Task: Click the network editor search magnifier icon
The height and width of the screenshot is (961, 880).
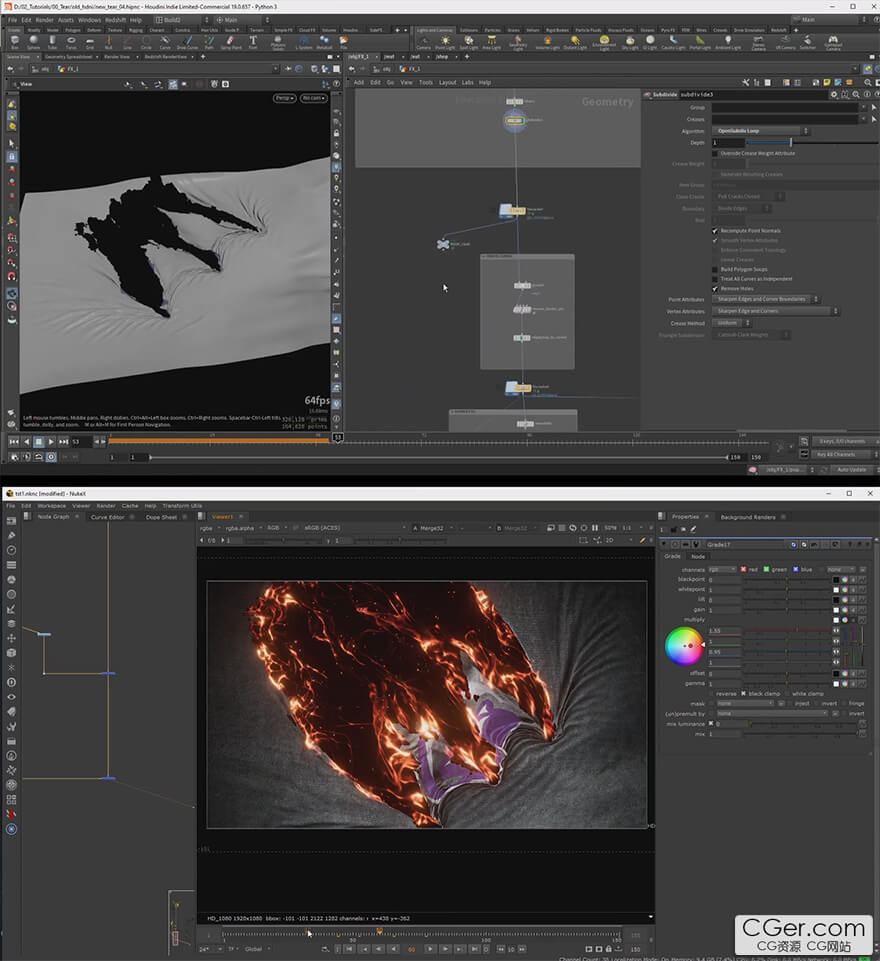Action: (868, 82)
